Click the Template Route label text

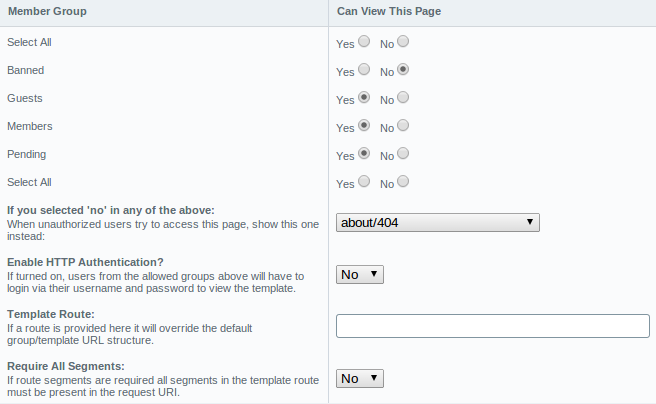tap(49, 314)
